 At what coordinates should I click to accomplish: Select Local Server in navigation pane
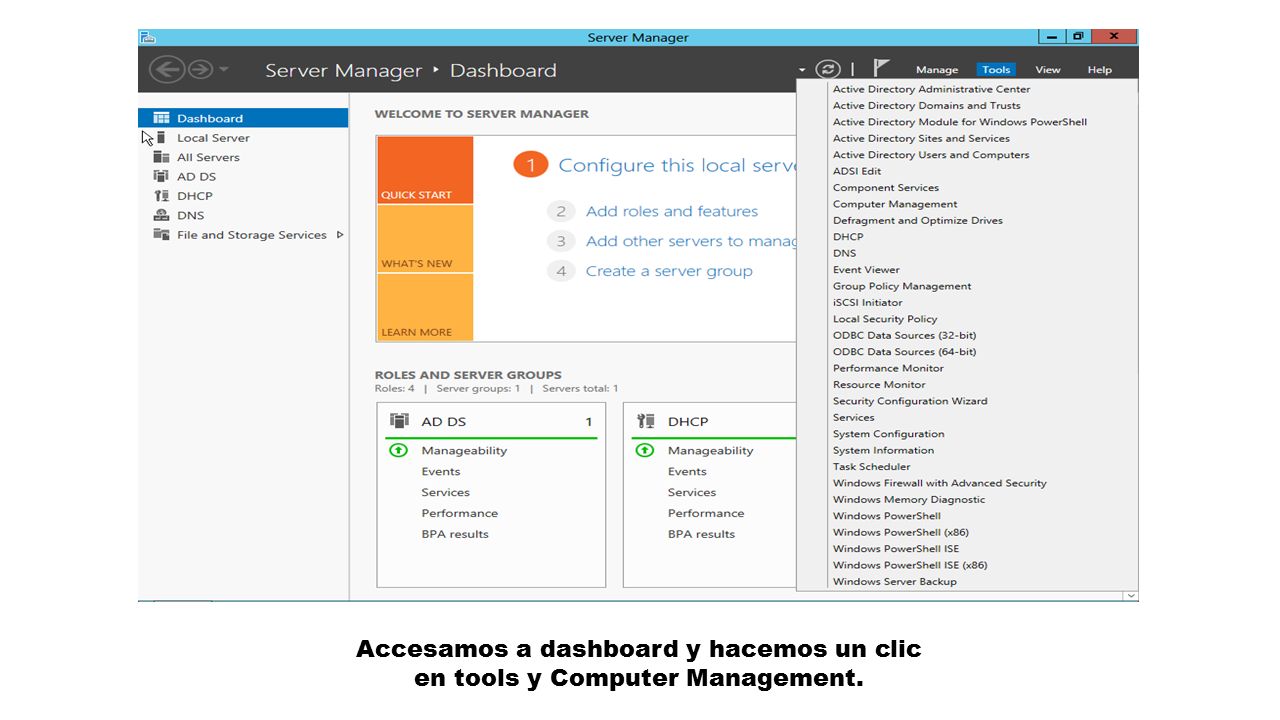coord(243,138)
